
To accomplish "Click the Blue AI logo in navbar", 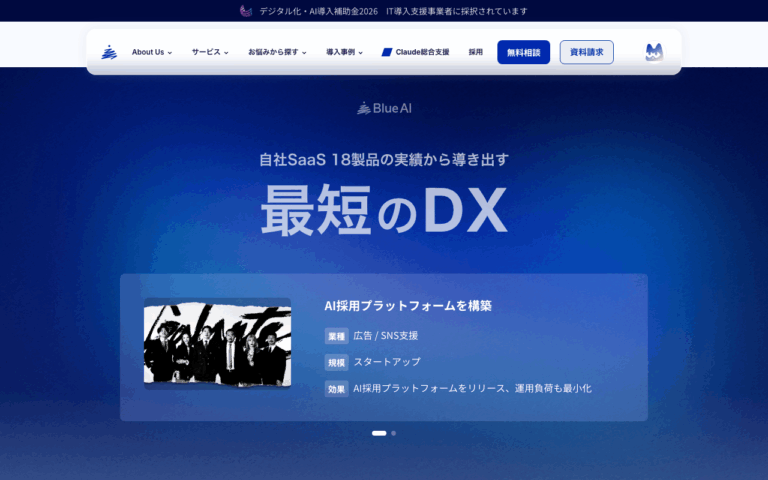I will (x=109, y=52).
